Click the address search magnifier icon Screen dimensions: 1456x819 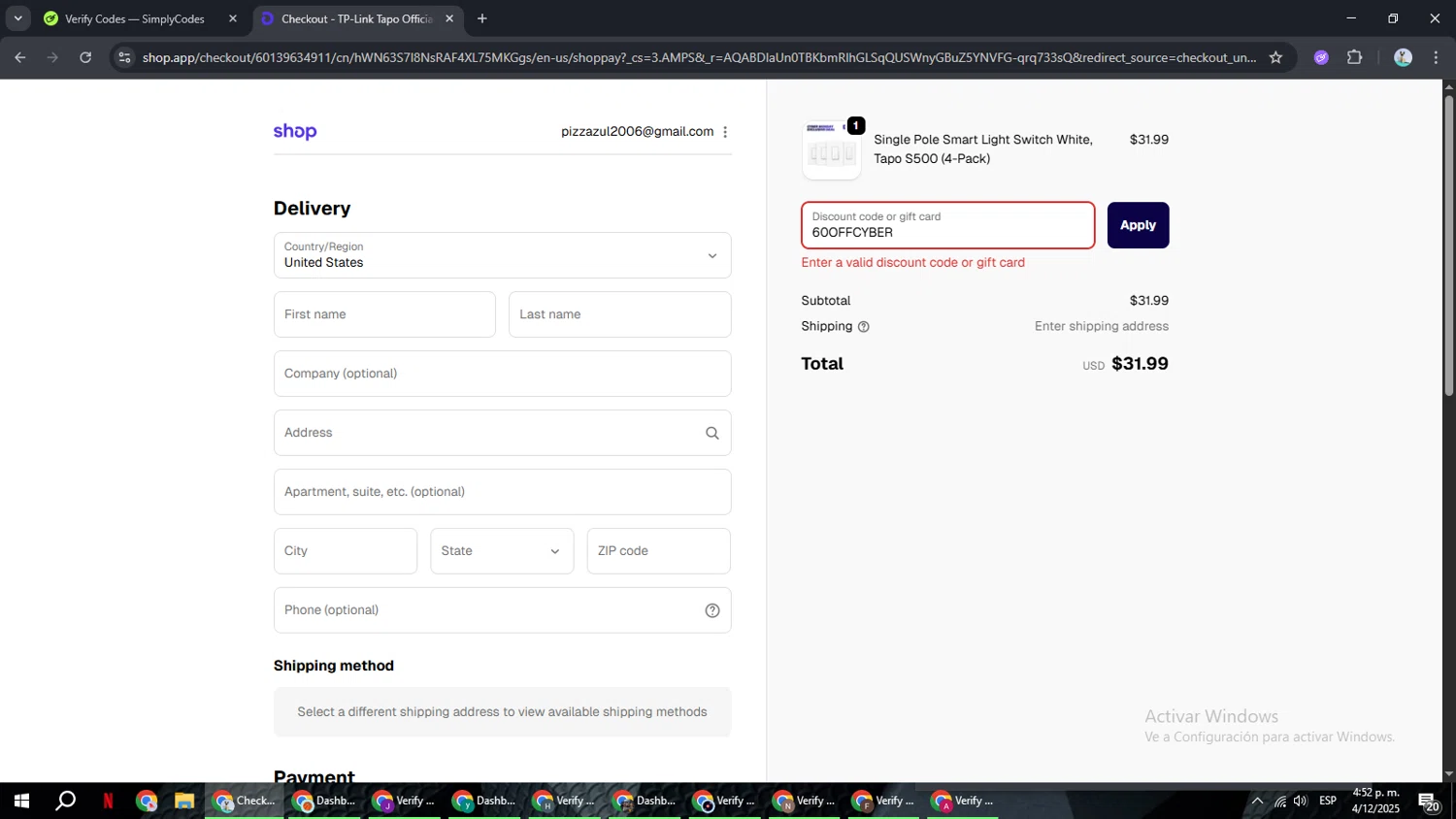(712, 433)
